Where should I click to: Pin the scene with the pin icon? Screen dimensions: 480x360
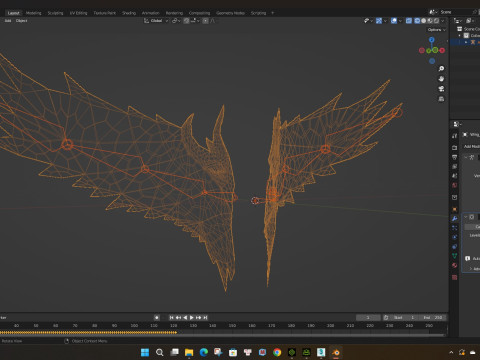pos(475,12)
